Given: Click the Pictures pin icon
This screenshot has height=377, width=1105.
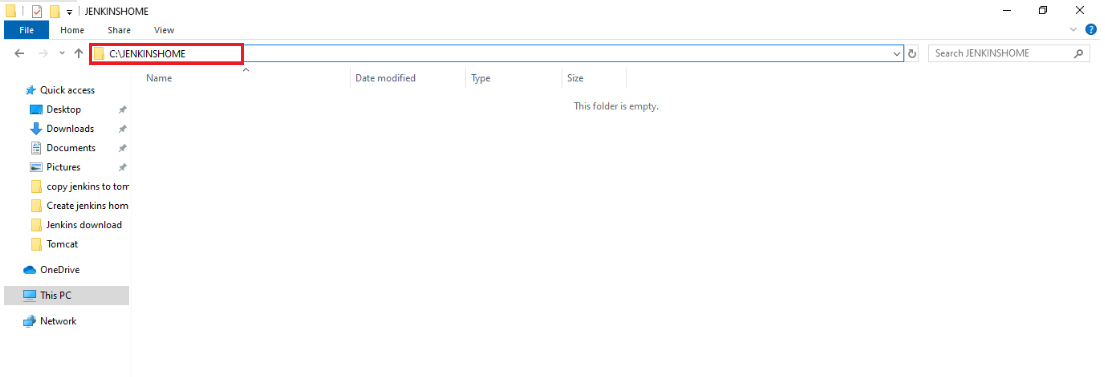Looking at the screenshot, I should 122,167.
